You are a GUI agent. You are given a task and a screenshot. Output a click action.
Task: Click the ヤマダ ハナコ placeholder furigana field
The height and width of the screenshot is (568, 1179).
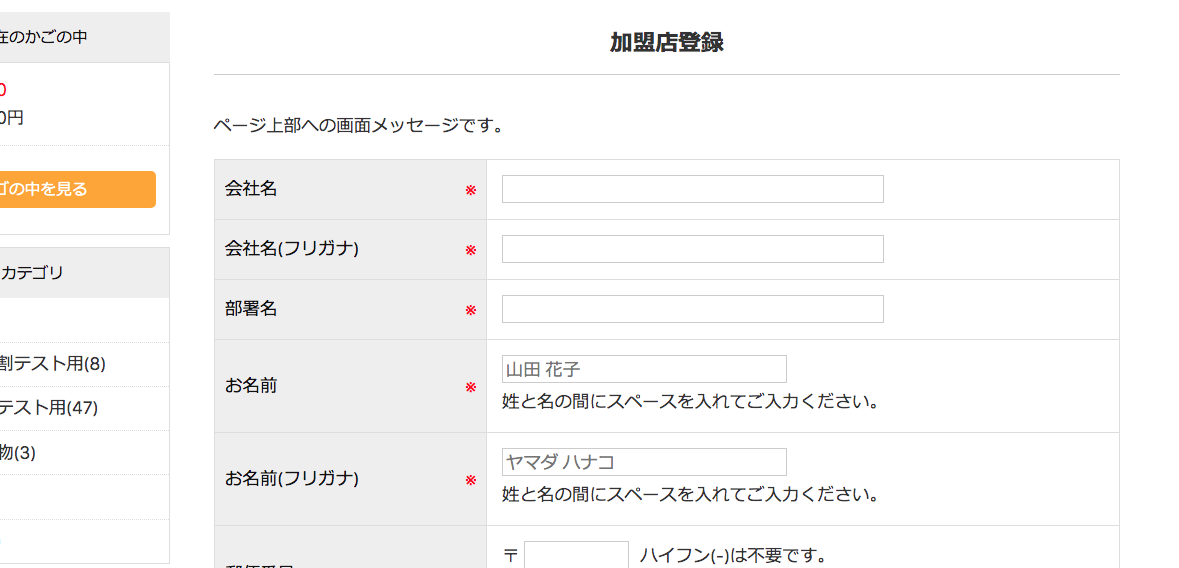pos(644,462)
